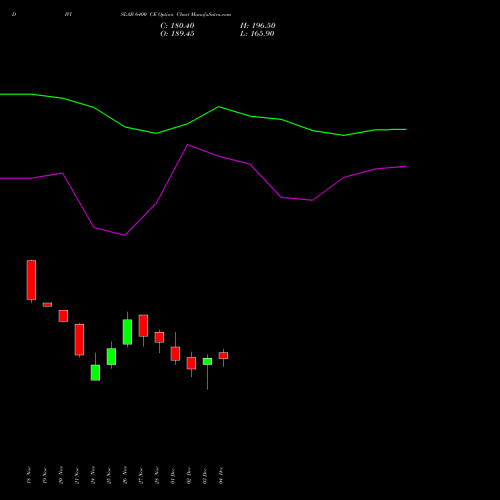Click the 26 Nov date axis label

(125, 475)
